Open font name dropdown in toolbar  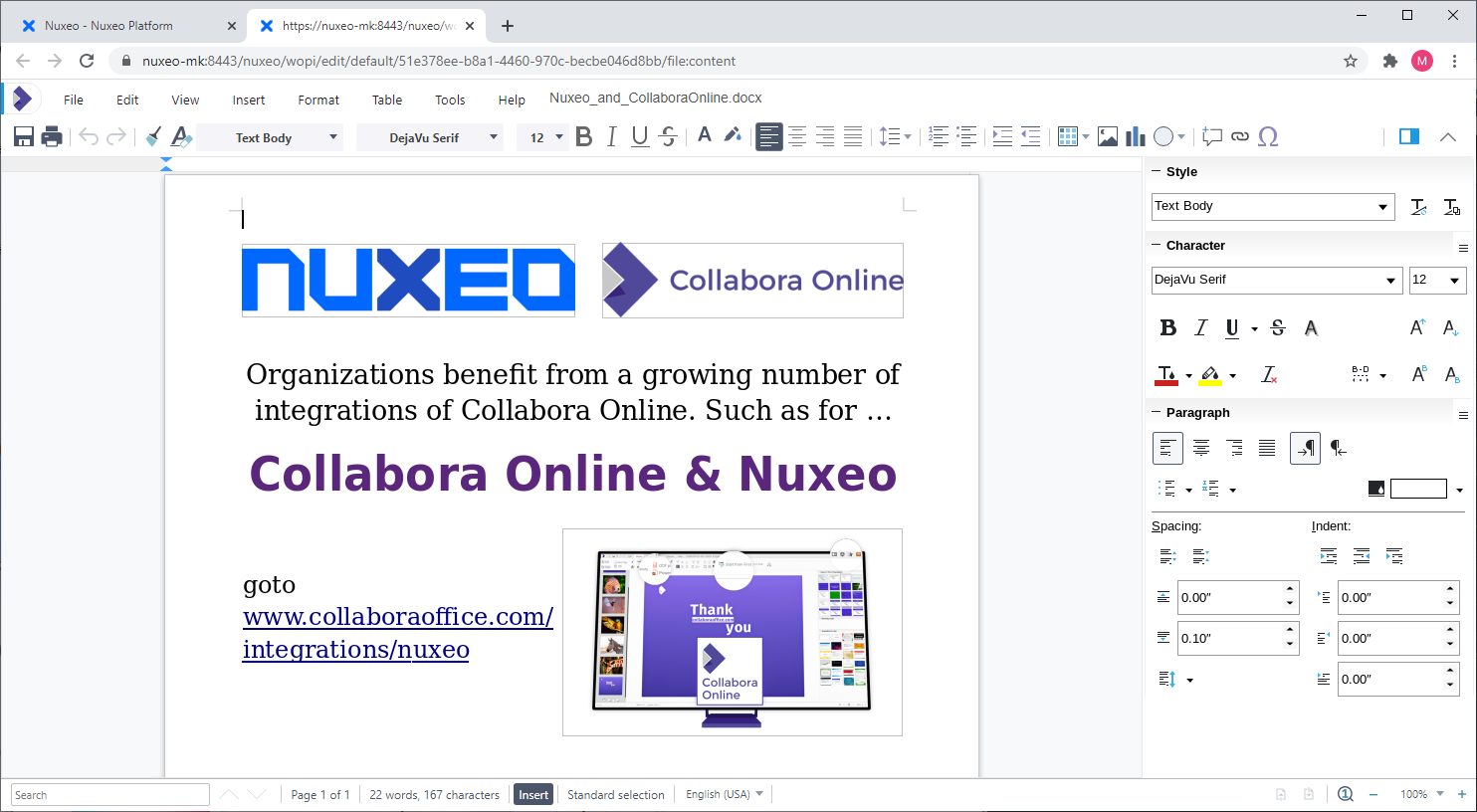pos(494,137)
